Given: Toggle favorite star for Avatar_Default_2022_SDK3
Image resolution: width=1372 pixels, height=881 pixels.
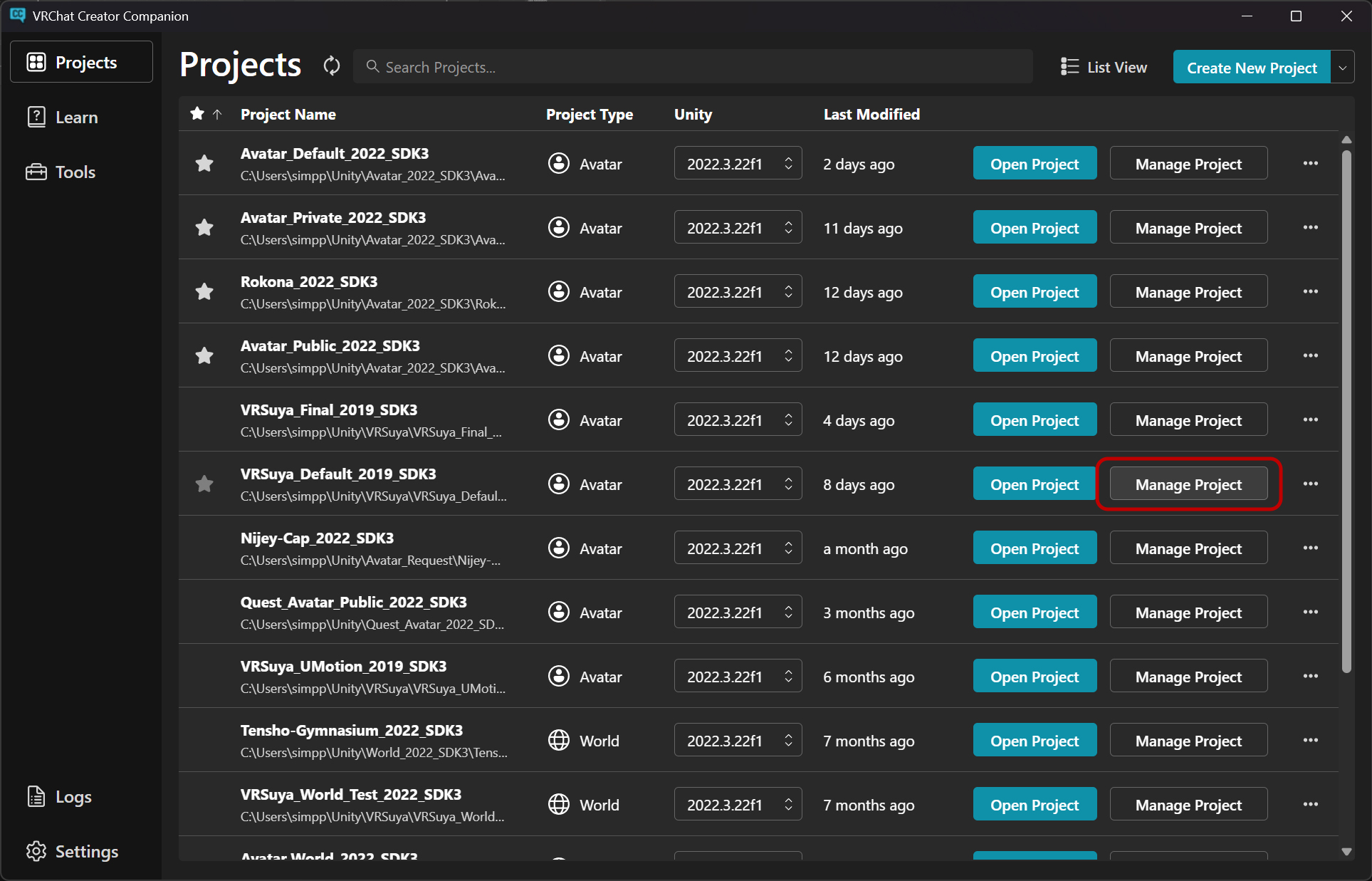Looking at the screenshot, I should [x=204, y=164].
